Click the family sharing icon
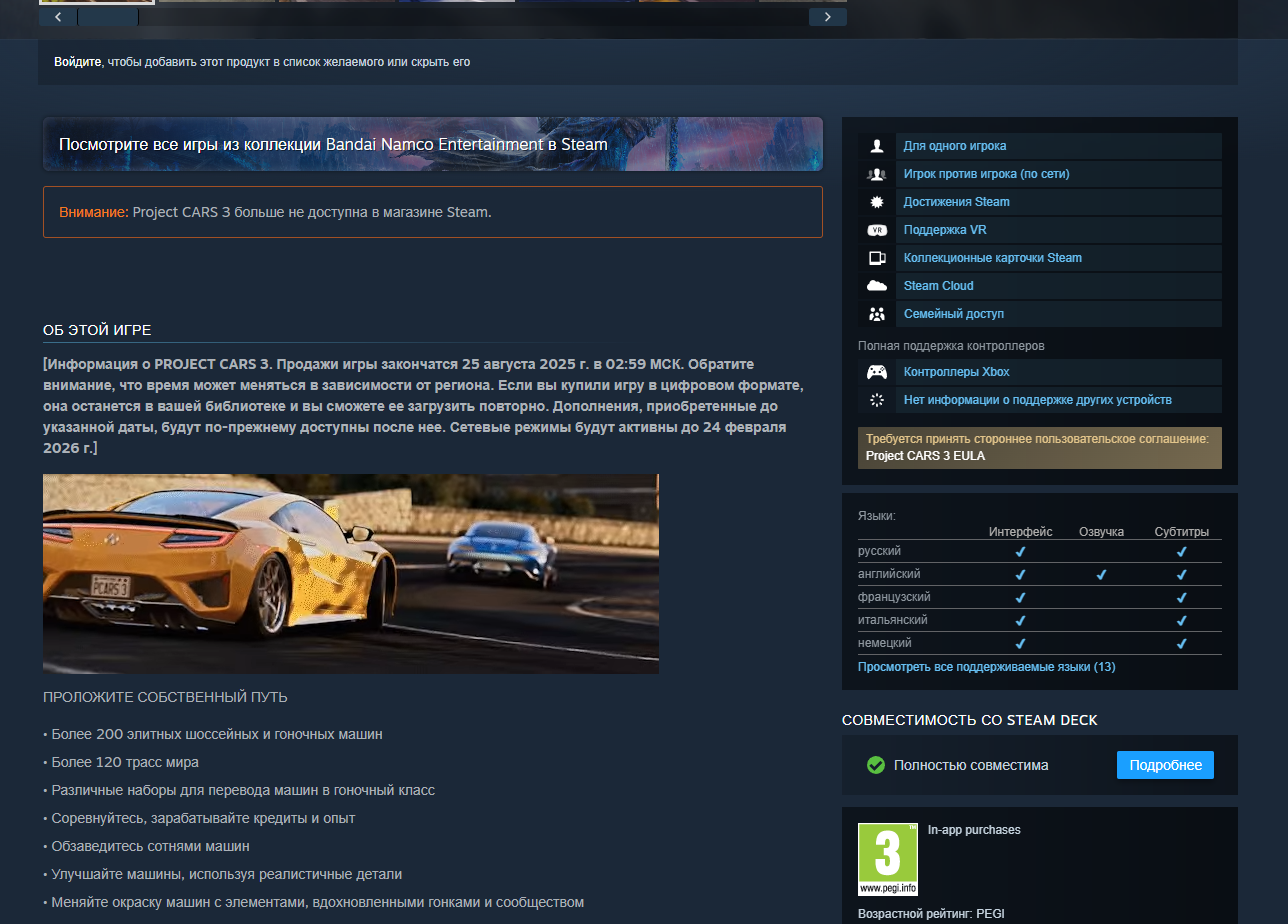Viewport: 1288px width, 924px height. tap(877, 314)
